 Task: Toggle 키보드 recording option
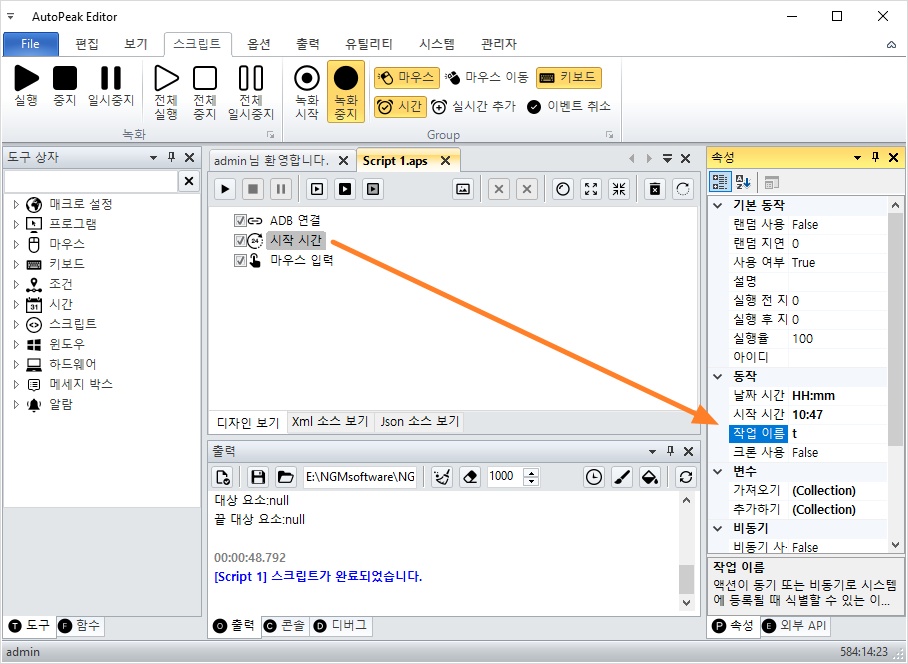[x=569, y=77]
